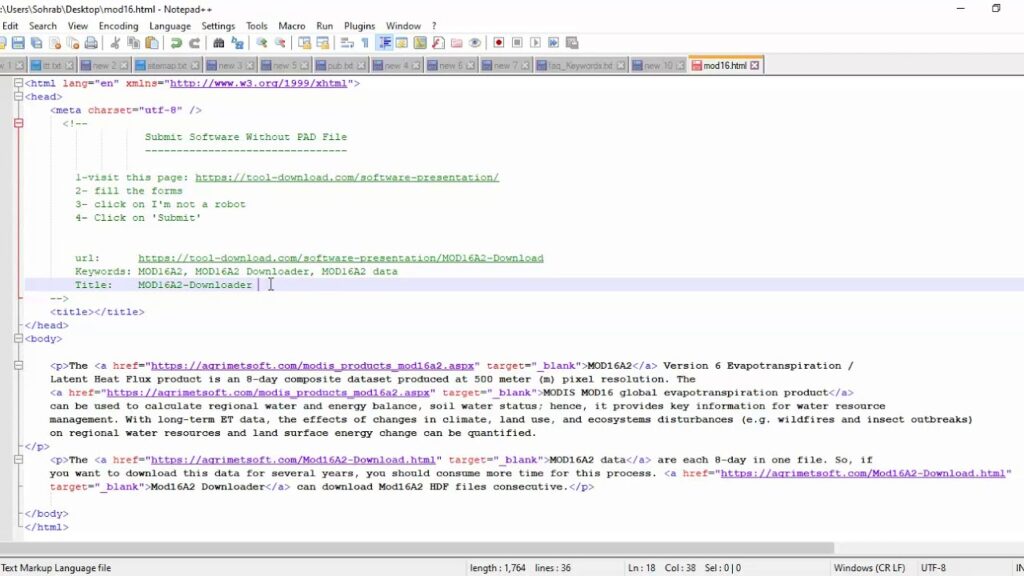Screen dimensions: 1024x576
Task: Open Find with the binoculars icon
Action: coord(219,43)
